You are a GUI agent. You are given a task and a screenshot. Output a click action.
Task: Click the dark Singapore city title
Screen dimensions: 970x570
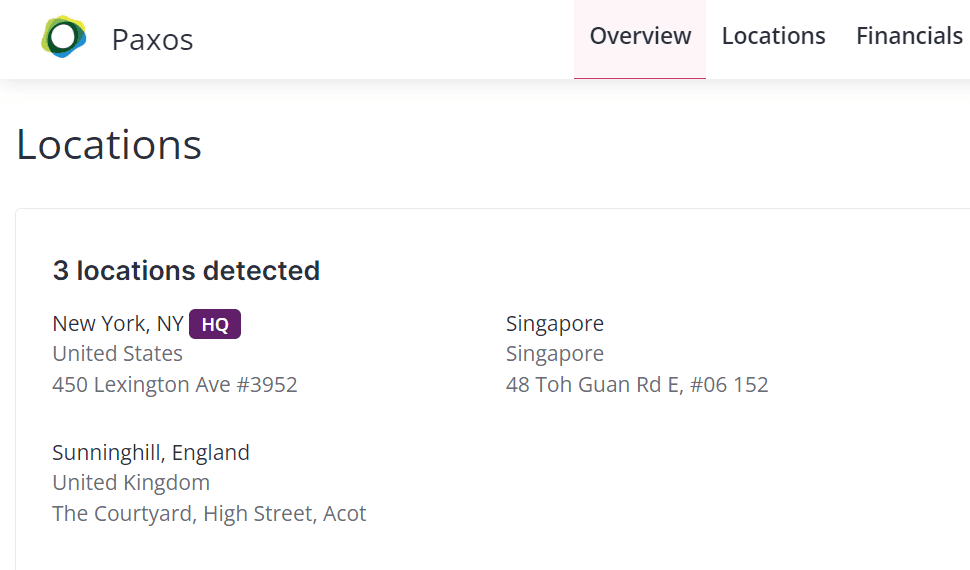(x=555, y=324)
